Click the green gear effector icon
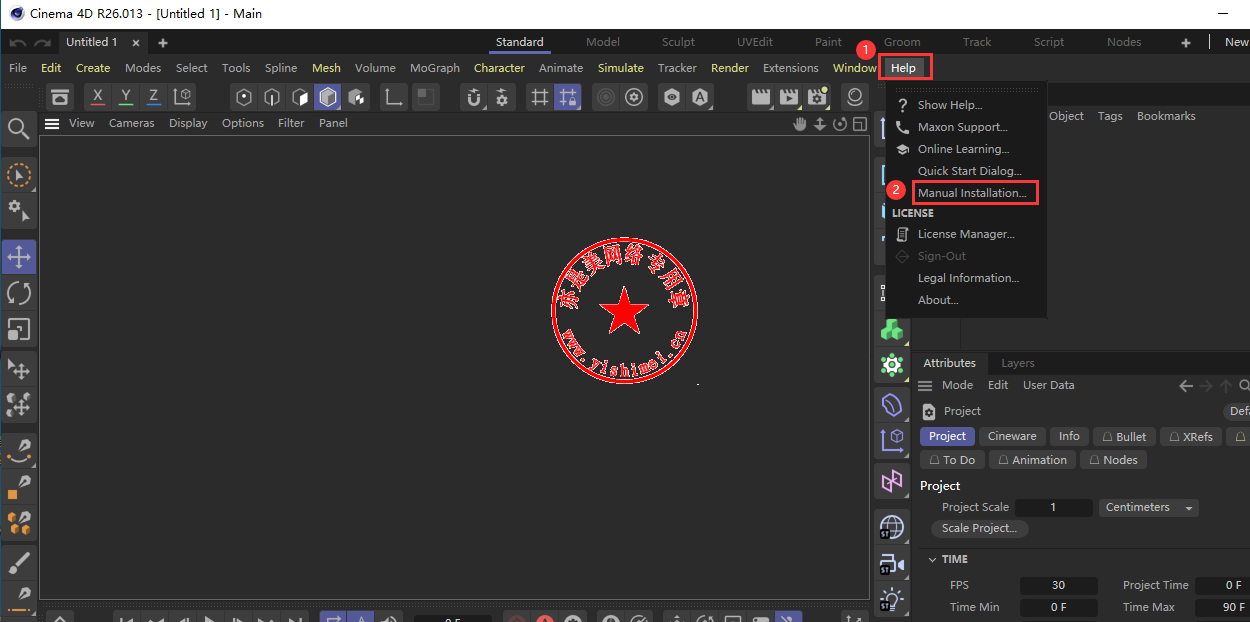The height and width of the screenshot is (622, 1250). 892,365
